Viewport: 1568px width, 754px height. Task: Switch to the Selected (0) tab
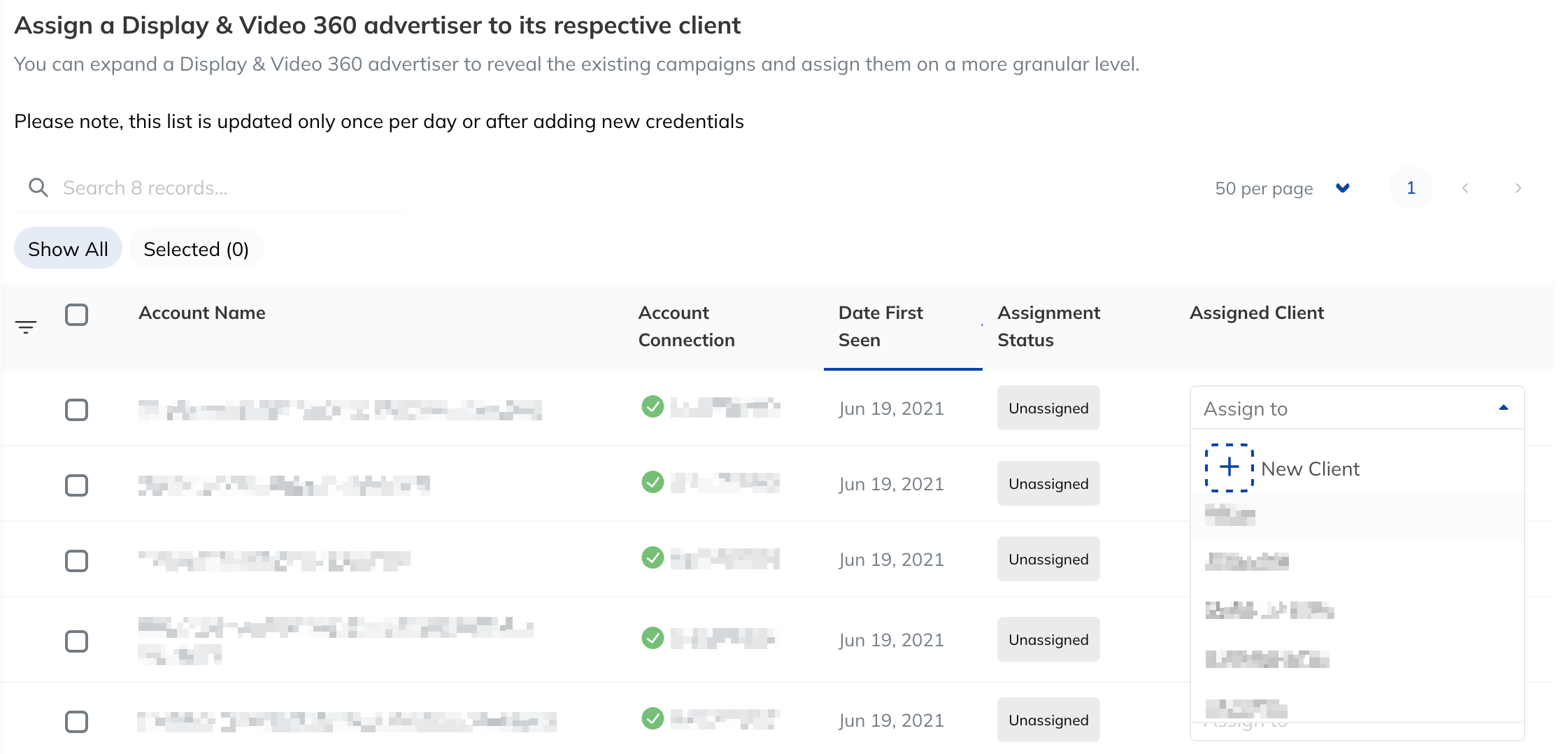tap(196, 248)
